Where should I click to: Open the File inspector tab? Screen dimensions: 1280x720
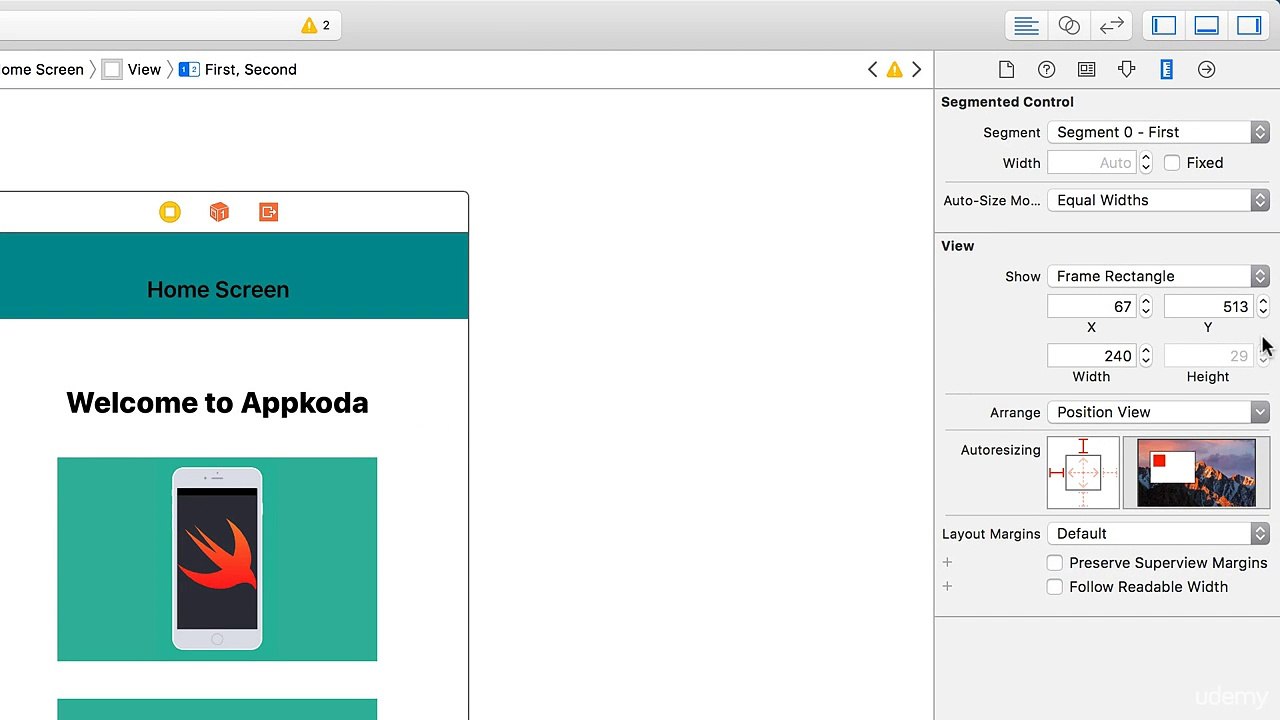pyautogui.click(x=1006, y=69)
